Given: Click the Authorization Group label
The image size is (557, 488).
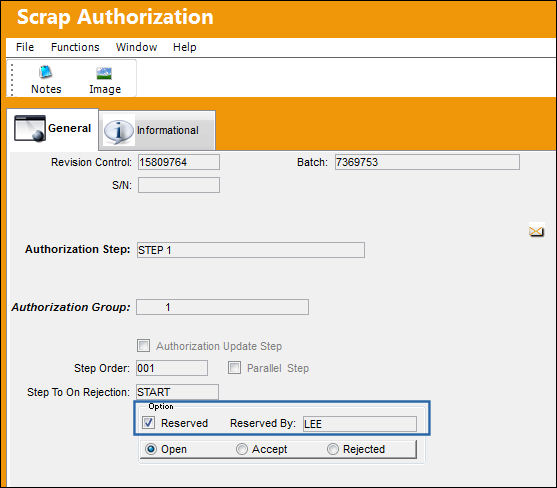Looking at the screenshot, I should point(71,307).
